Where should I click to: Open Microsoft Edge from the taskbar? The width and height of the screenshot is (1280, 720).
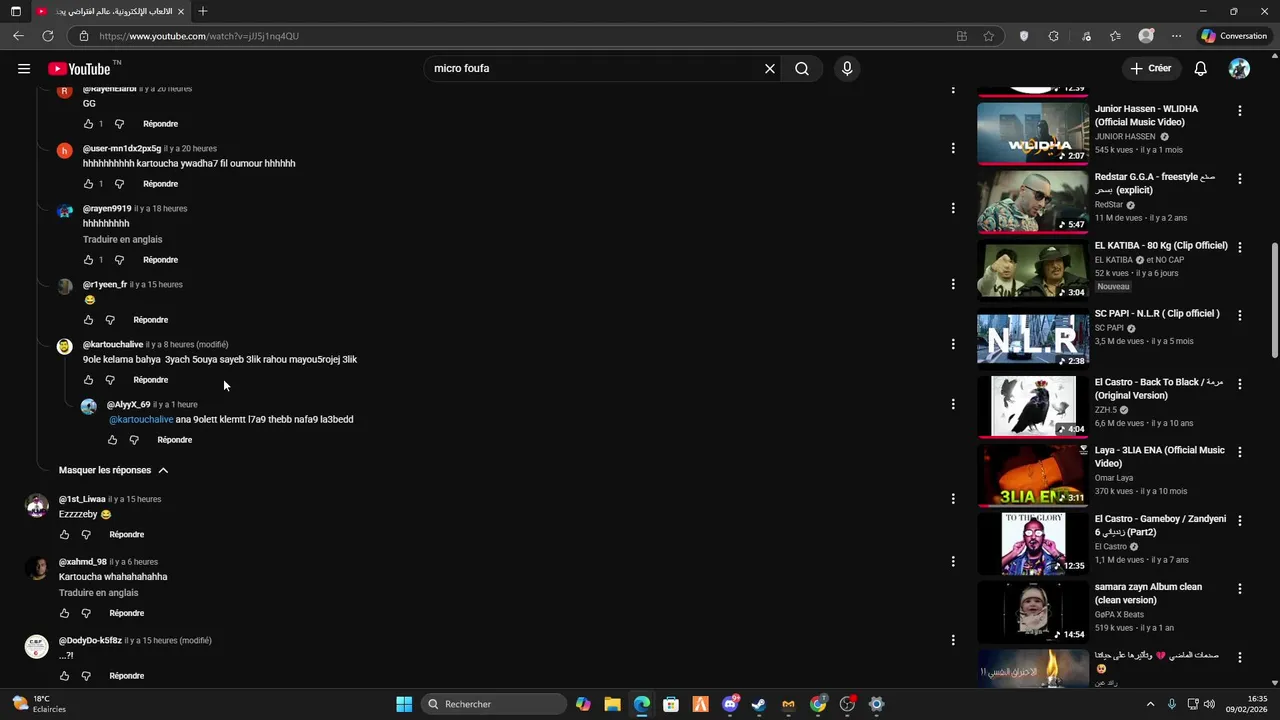coord(642,704)
